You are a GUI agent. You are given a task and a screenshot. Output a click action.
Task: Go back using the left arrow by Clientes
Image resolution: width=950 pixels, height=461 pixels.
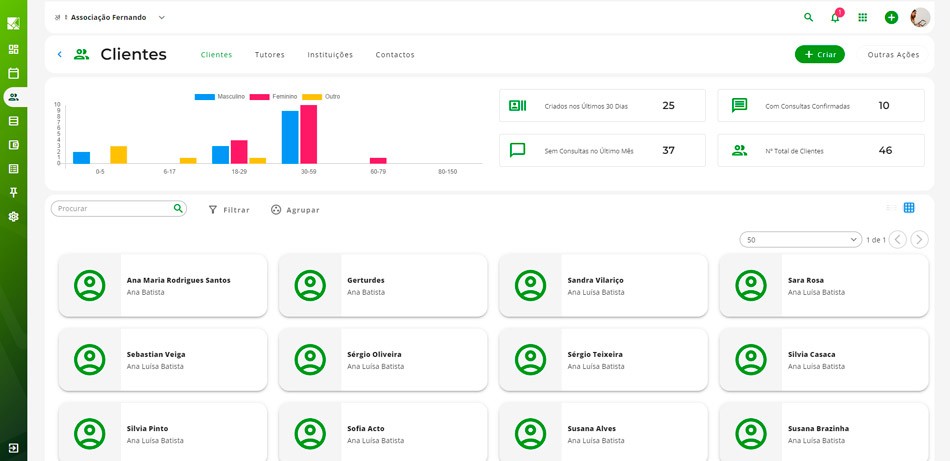point(59,54)
